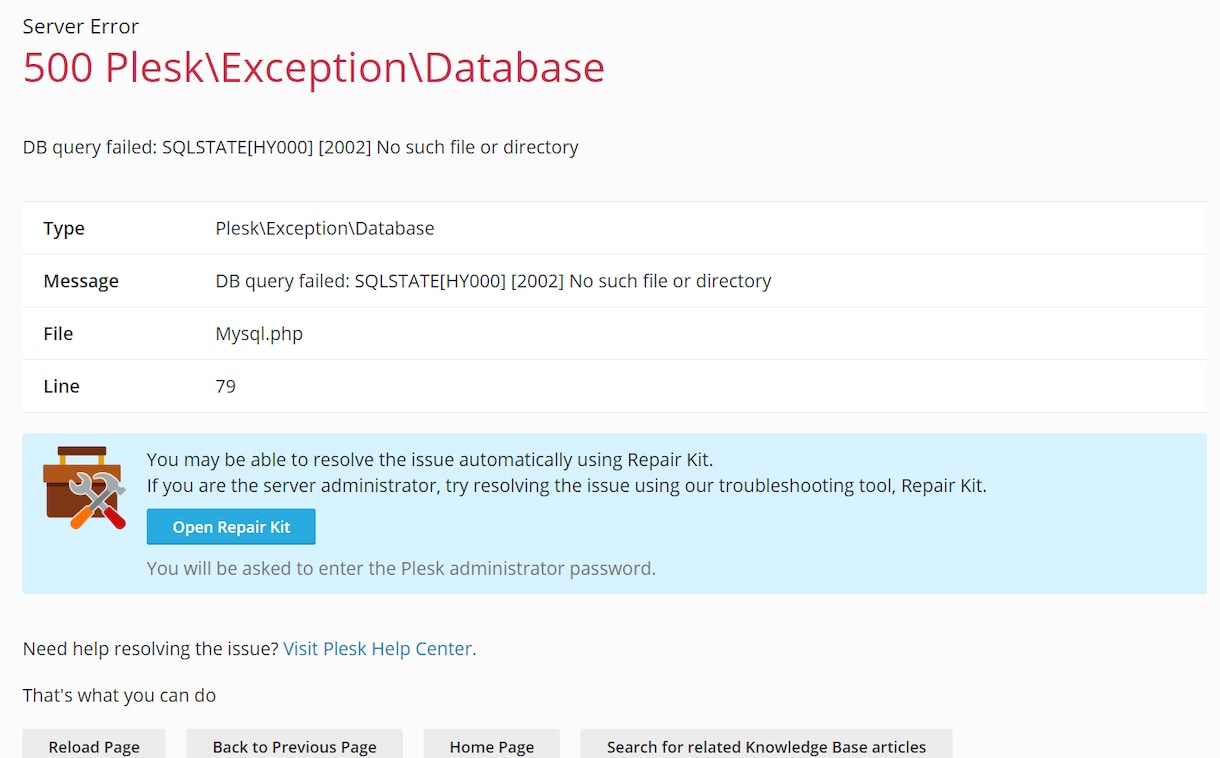The width and height of the screenshot is (1220, 758).
Task: Select the Message row error text
Action: pos(494,281)
